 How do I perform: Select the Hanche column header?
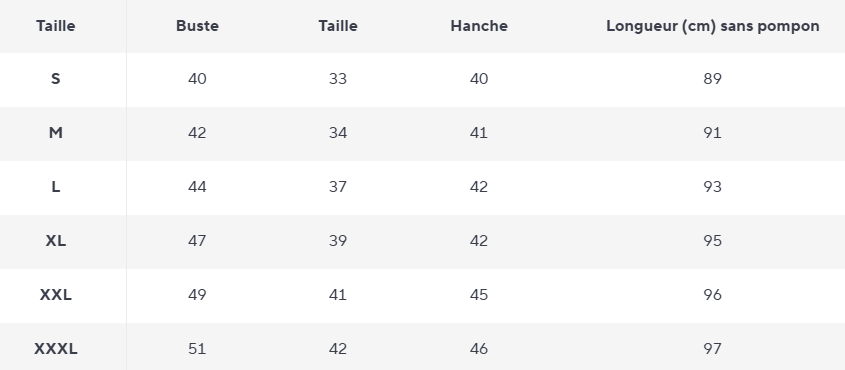pos(479,26)
